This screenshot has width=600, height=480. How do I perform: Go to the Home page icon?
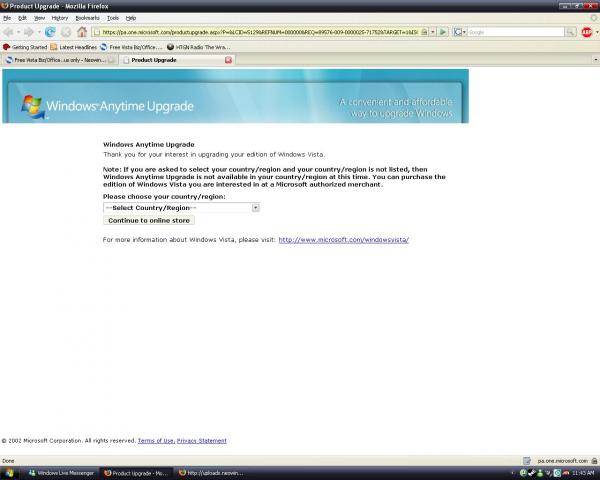pyautogui.click(x=82, y=32)
